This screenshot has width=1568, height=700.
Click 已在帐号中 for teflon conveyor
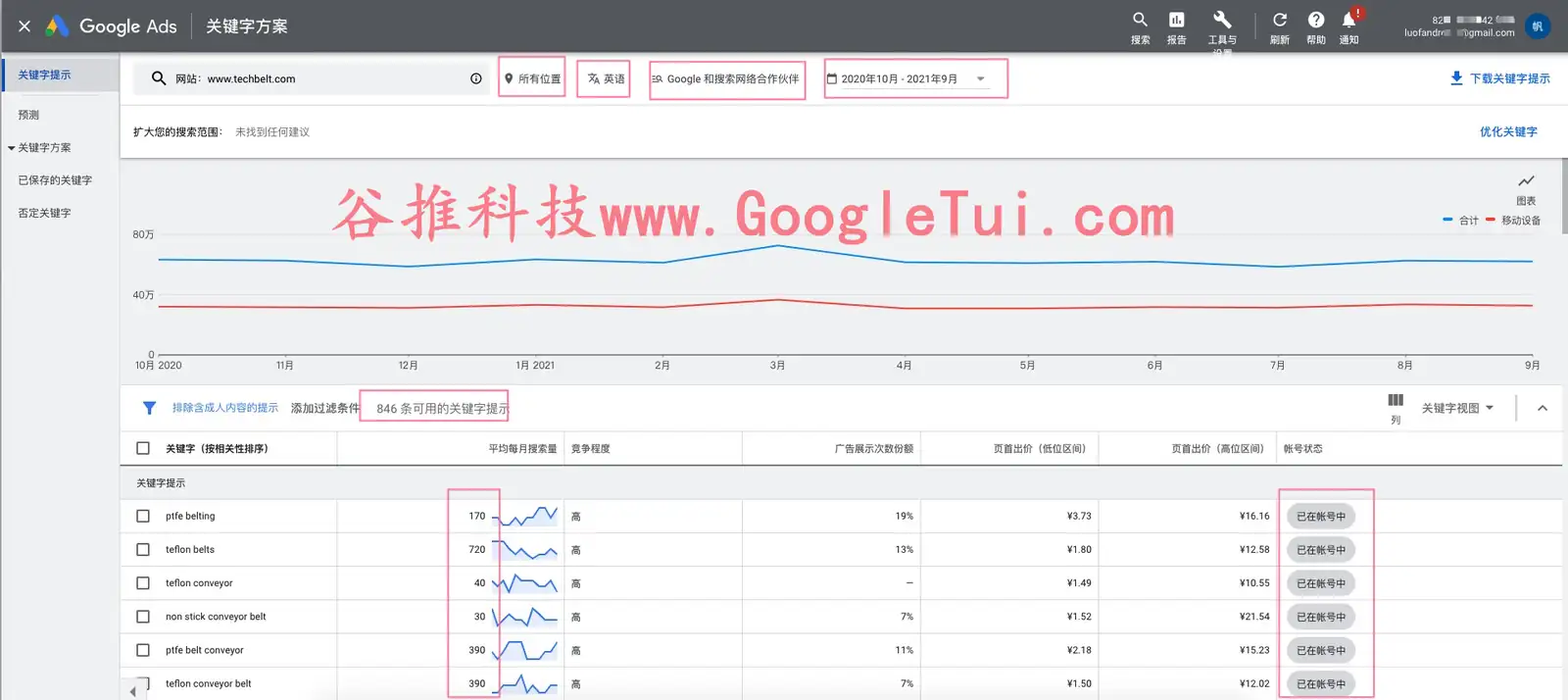1321,583
